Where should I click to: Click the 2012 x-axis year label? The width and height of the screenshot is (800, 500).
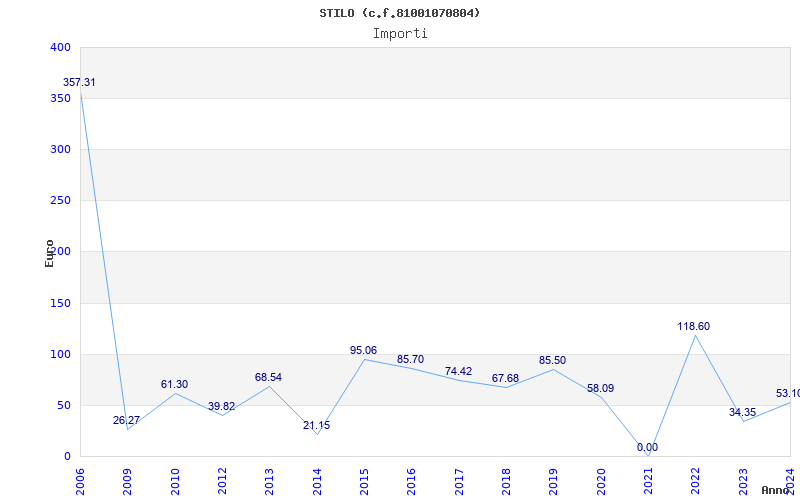point(222,481)
